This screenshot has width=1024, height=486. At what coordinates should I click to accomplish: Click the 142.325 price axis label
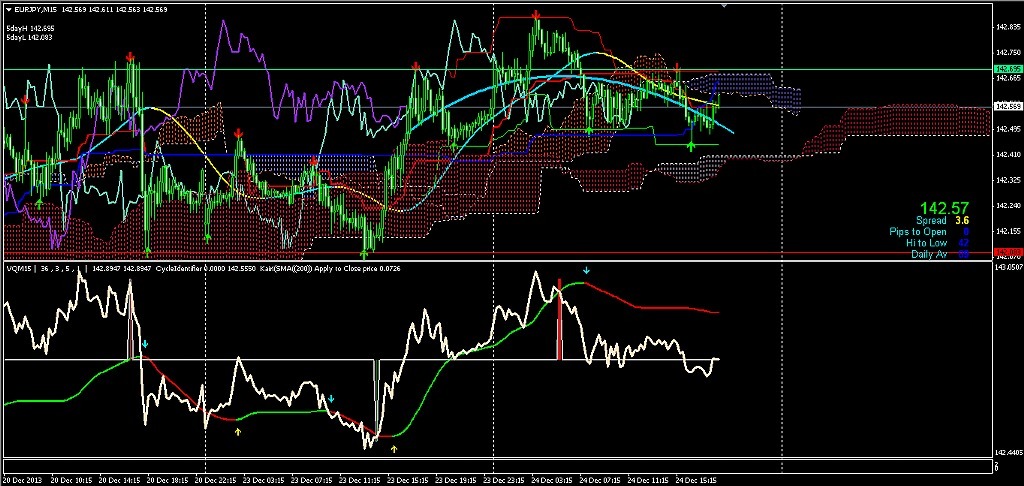tap(1008, 180)
